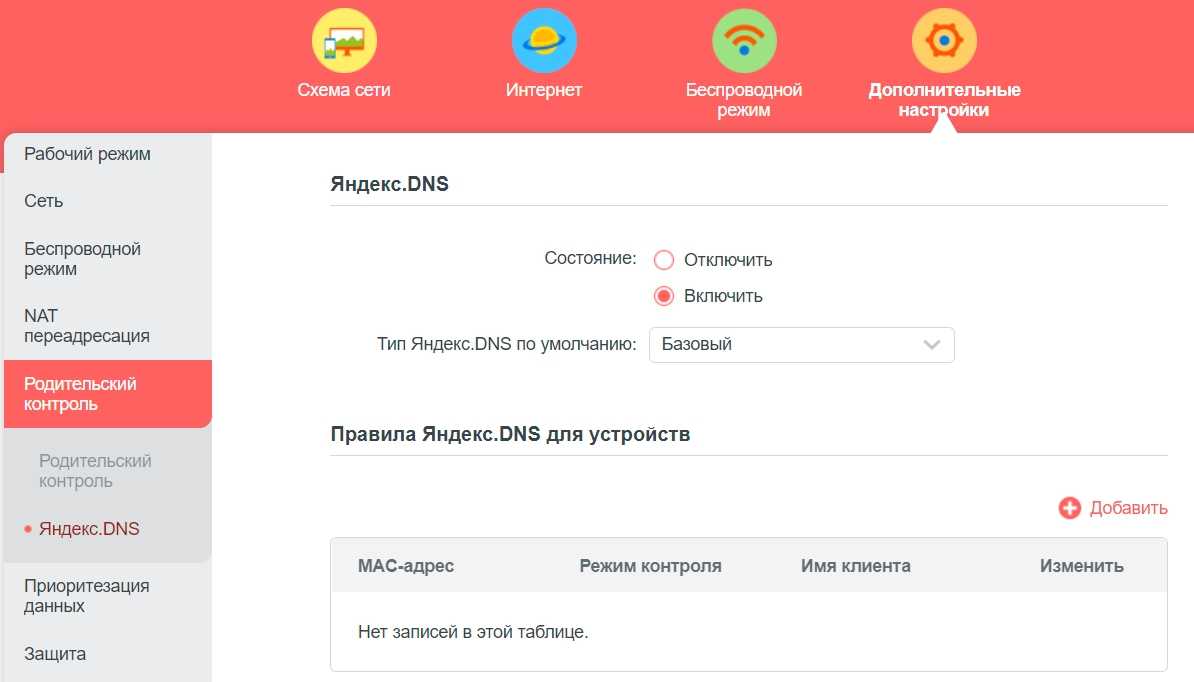This screenshot has height=682, width=1194.
Task: Click the Режим контроля column header
Action: (650, 566)
